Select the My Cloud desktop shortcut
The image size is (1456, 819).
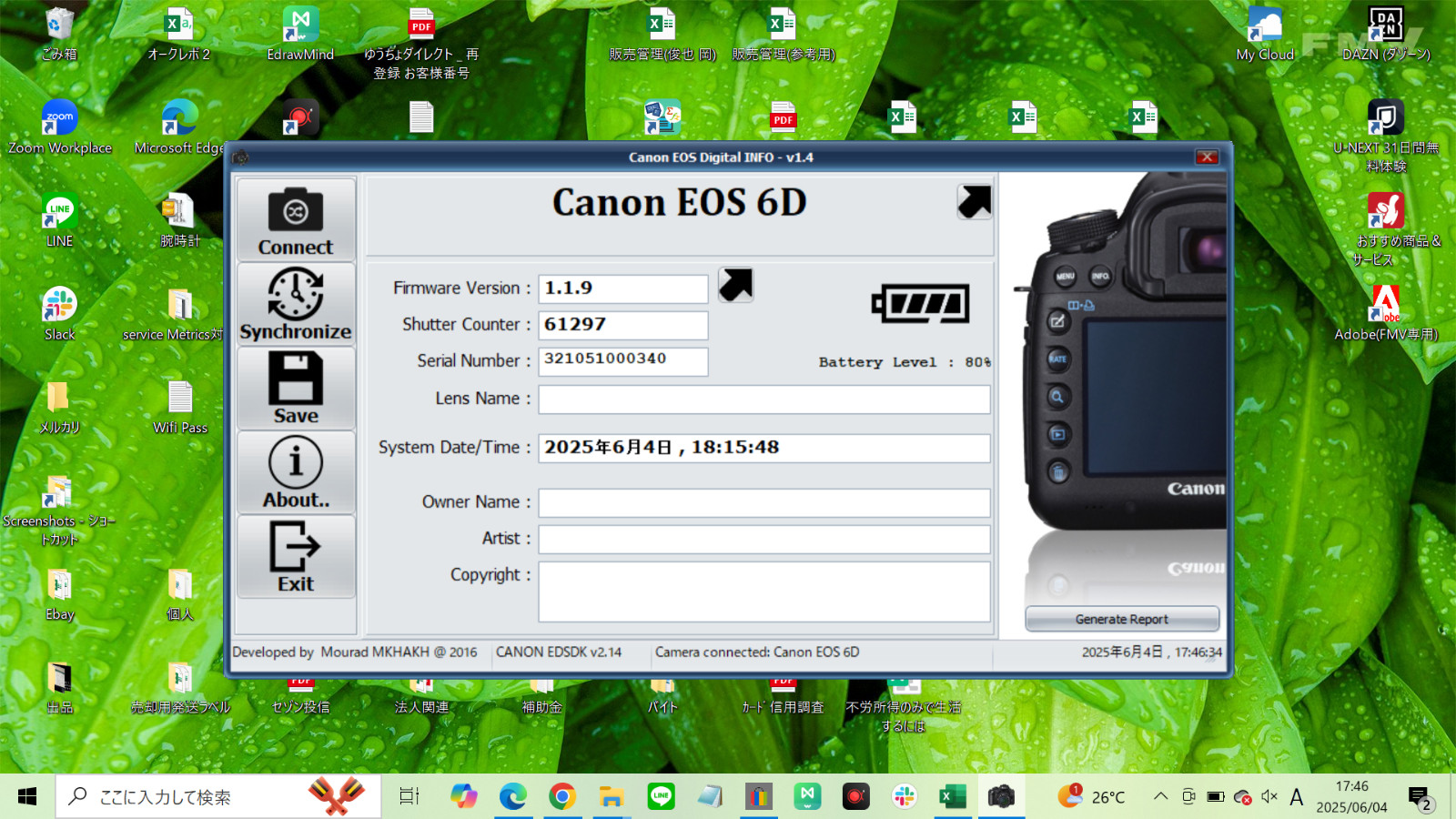(x=1265, y=35)
